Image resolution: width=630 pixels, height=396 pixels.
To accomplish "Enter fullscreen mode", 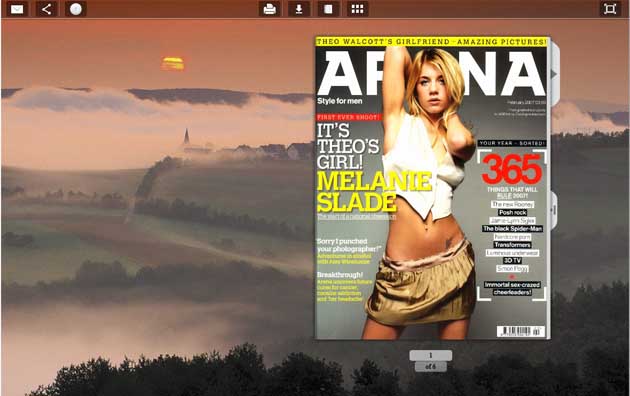I will 610,9.
